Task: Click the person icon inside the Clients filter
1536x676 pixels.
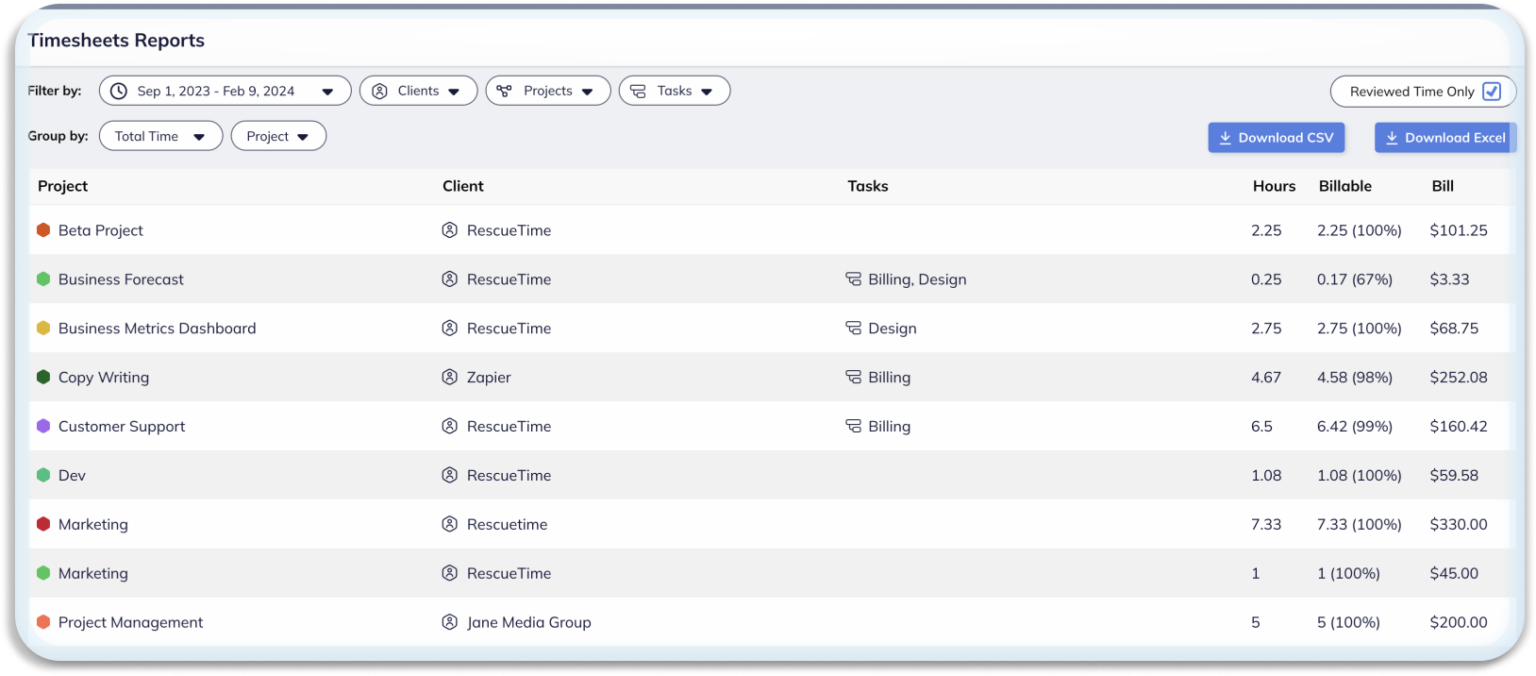Action: (x=380, y=90)
